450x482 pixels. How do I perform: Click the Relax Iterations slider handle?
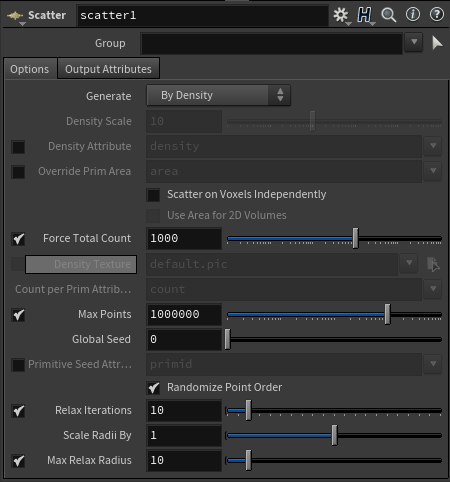point(248,410)
